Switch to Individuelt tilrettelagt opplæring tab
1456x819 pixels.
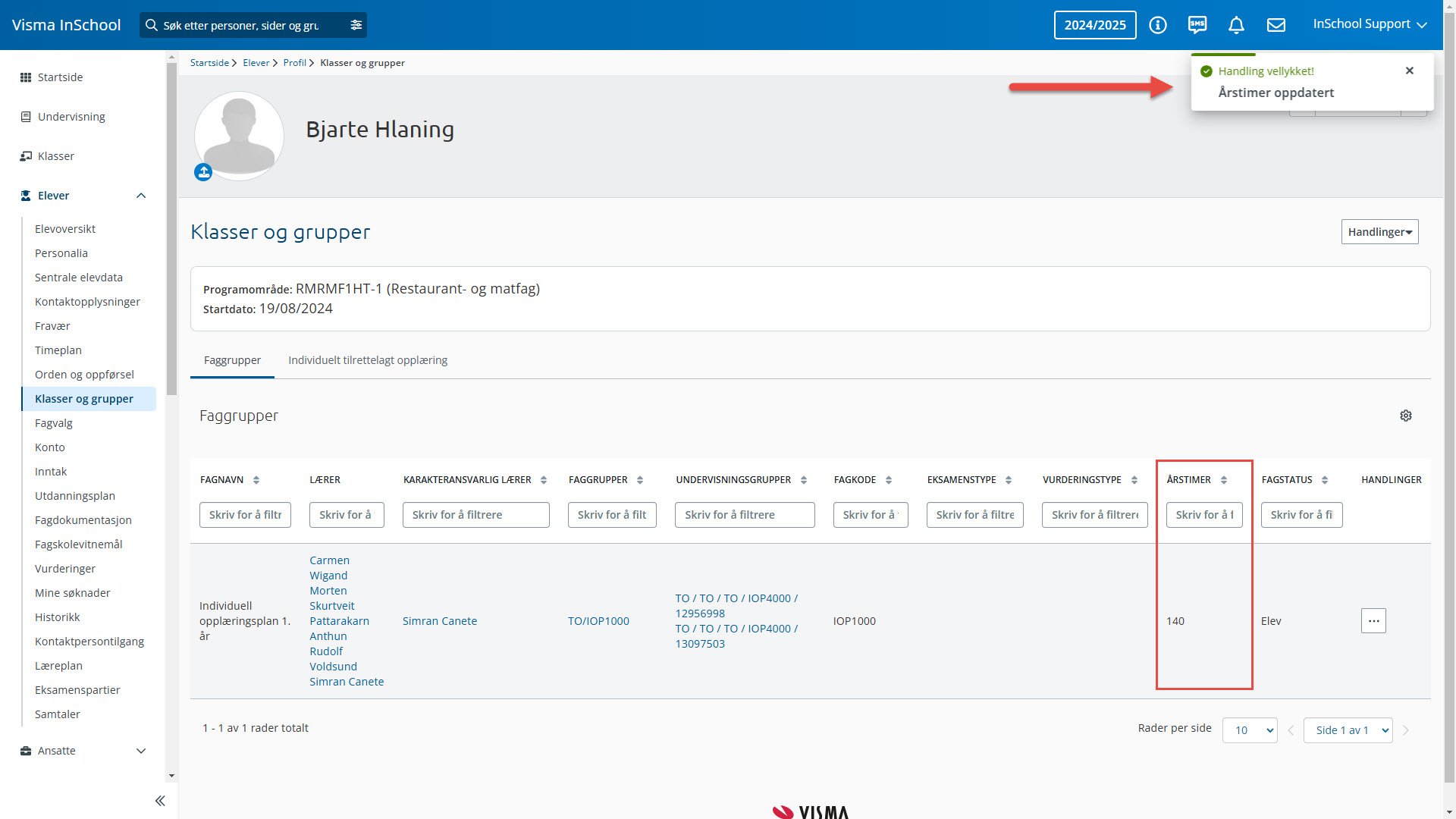coord(368,360)
